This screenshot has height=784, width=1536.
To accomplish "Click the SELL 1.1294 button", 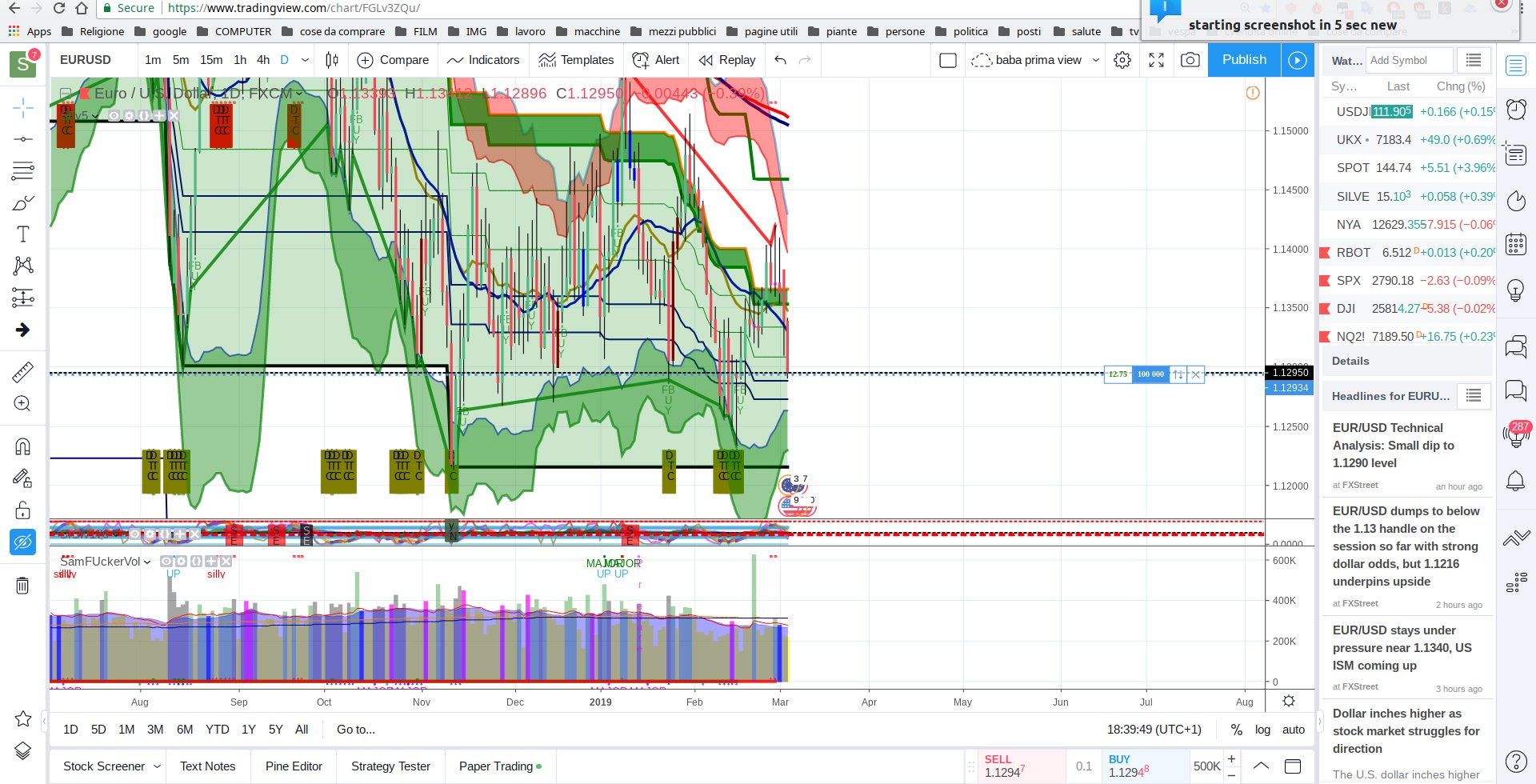I will [x=1020, y=766].
